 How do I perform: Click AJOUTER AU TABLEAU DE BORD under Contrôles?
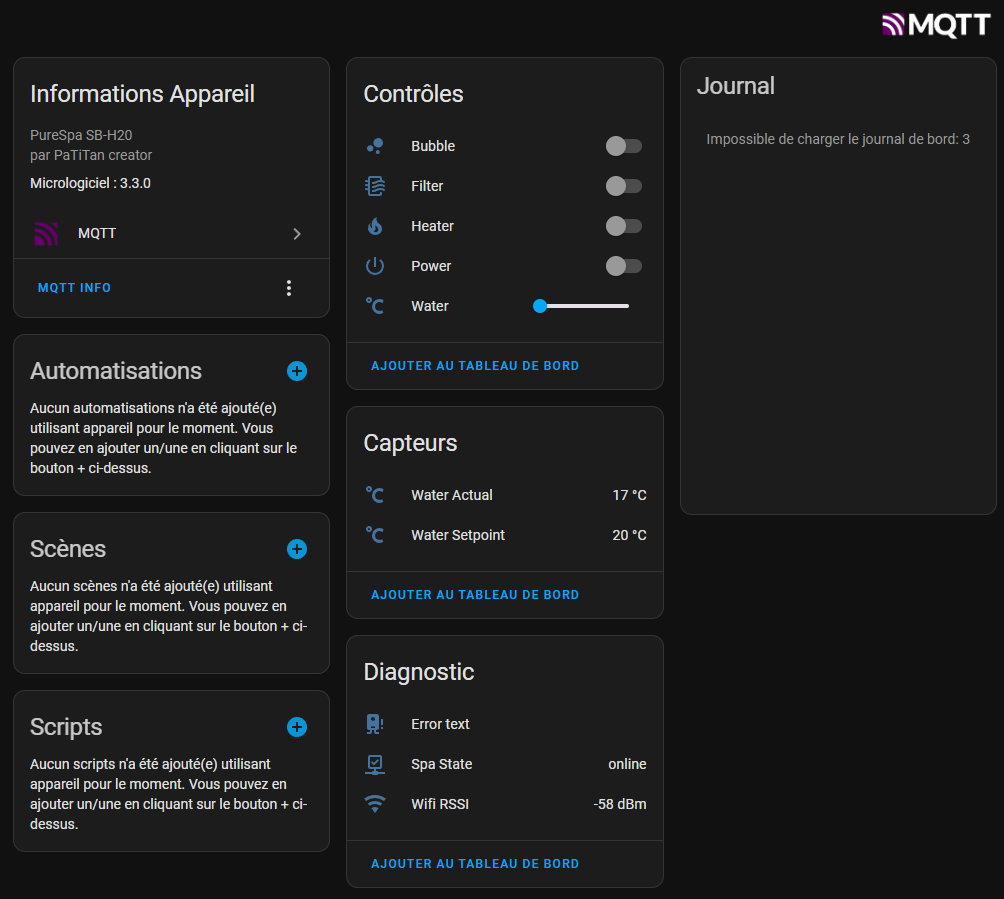tap(475, 366)
